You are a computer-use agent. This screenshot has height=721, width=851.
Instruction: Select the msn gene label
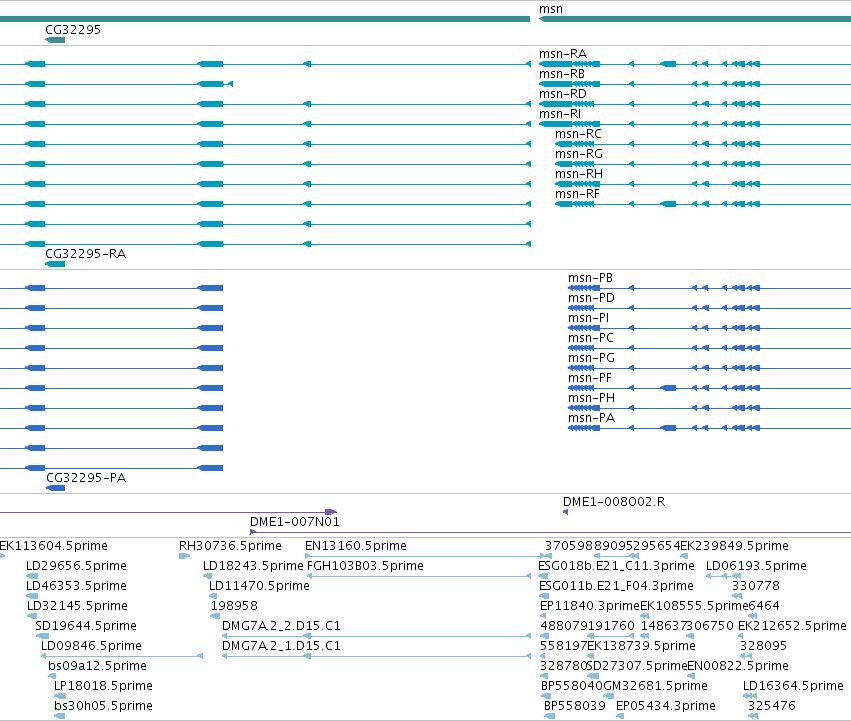click(x=551, y=9)
